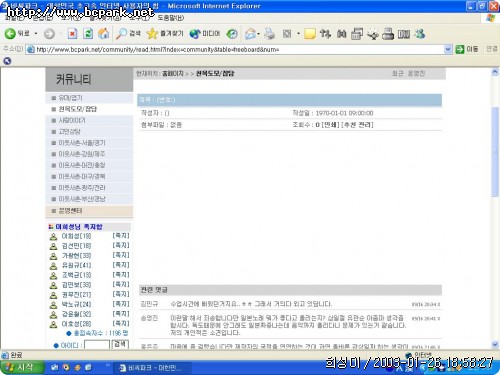Viewport: 500px width, 375px height.
Task: Open the Windows 시작 Start button
Action: [x=22, y=367]
